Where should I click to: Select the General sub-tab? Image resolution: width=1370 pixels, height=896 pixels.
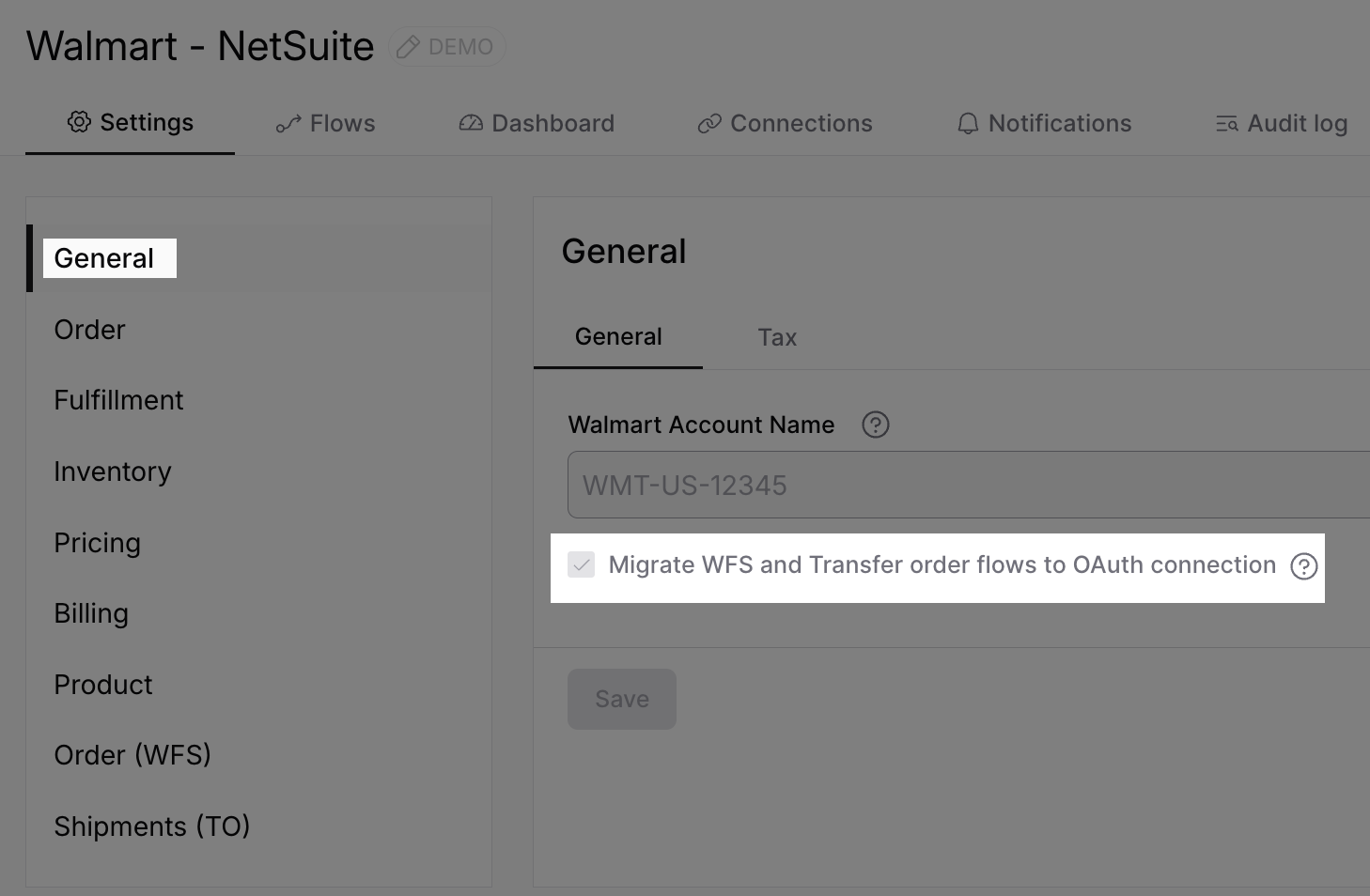(x=618, y=337)
